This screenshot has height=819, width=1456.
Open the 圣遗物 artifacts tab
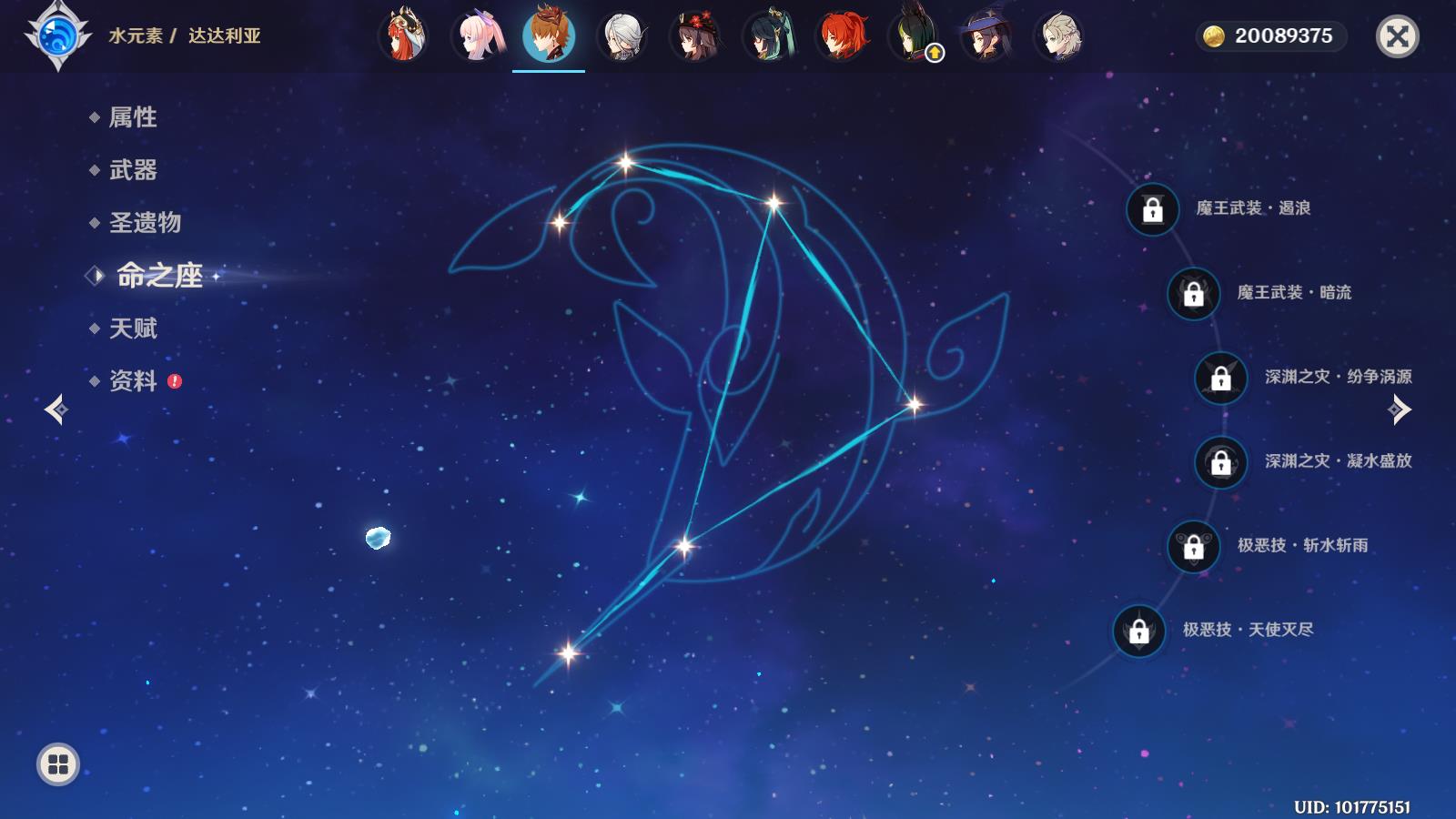(x=145, y=223)
